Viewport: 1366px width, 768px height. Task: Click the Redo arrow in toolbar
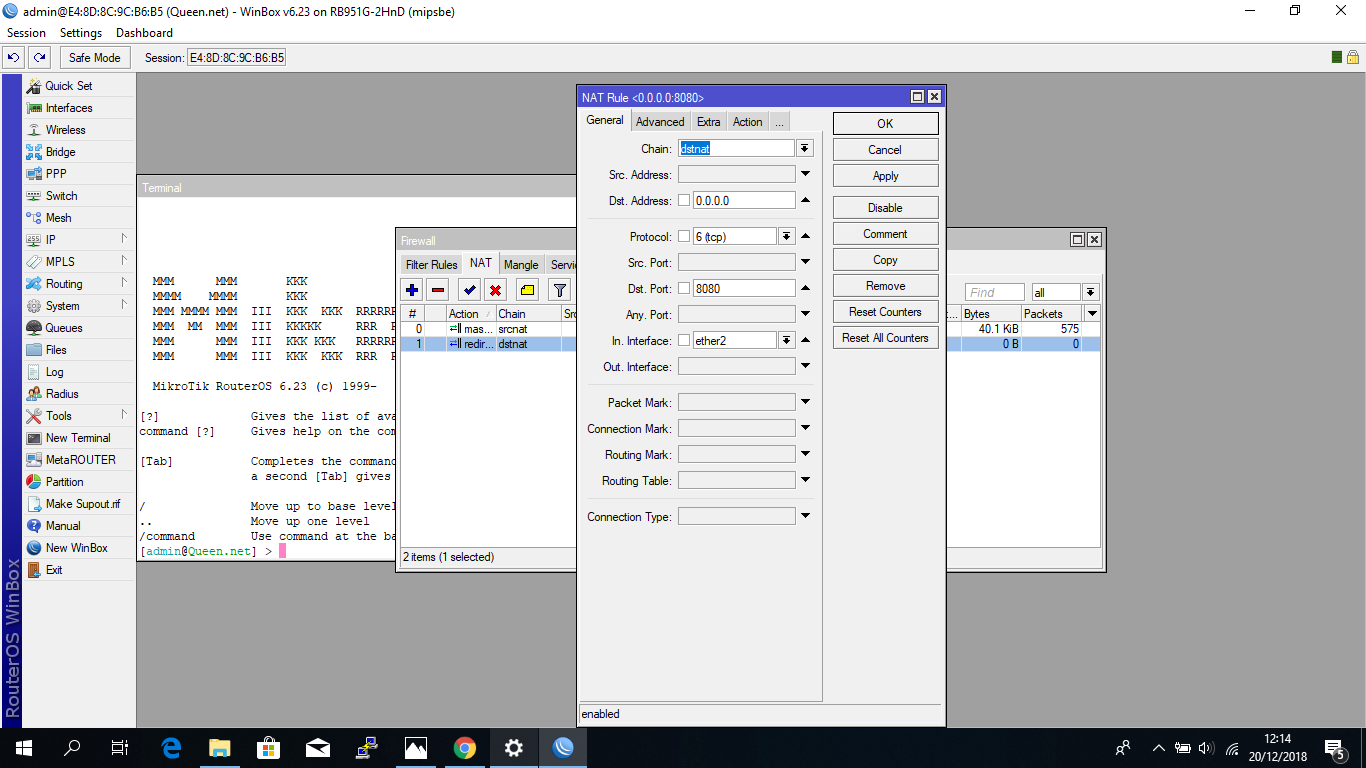[x=39, y=58]
